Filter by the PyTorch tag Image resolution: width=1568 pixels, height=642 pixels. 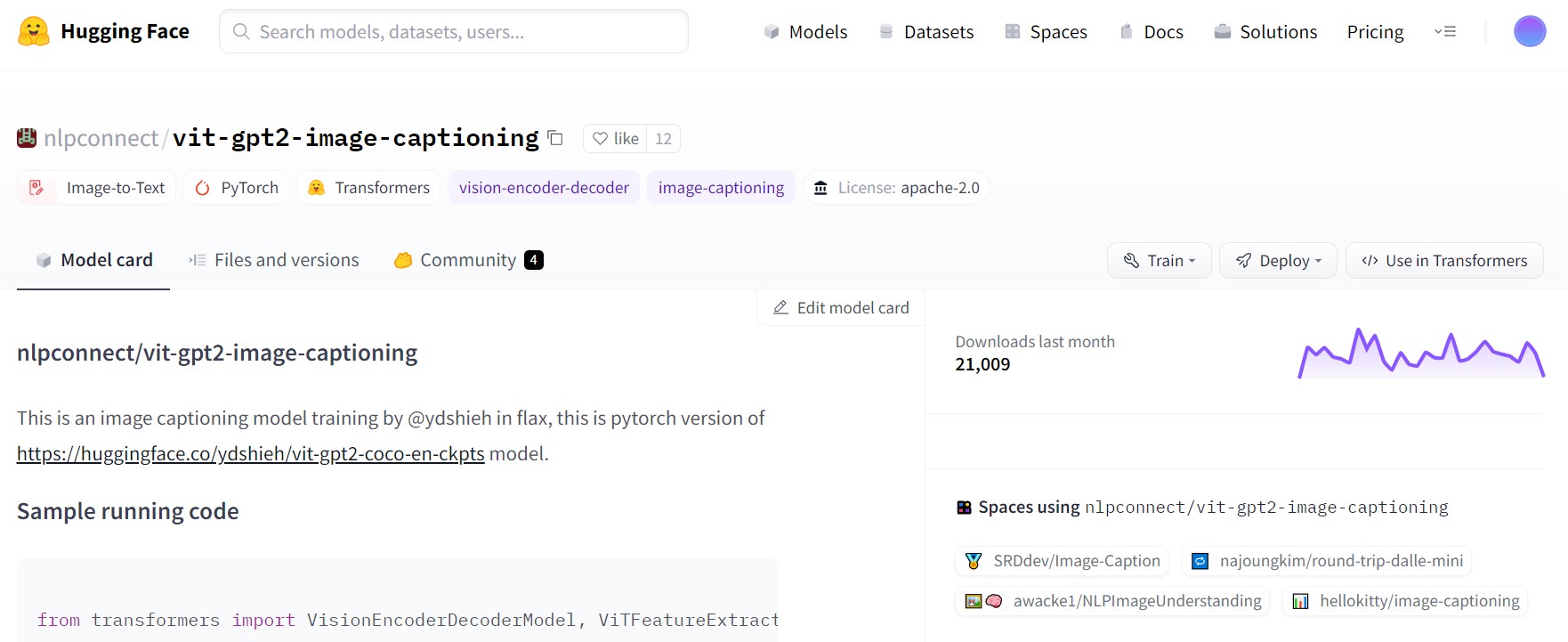(237, 188)
